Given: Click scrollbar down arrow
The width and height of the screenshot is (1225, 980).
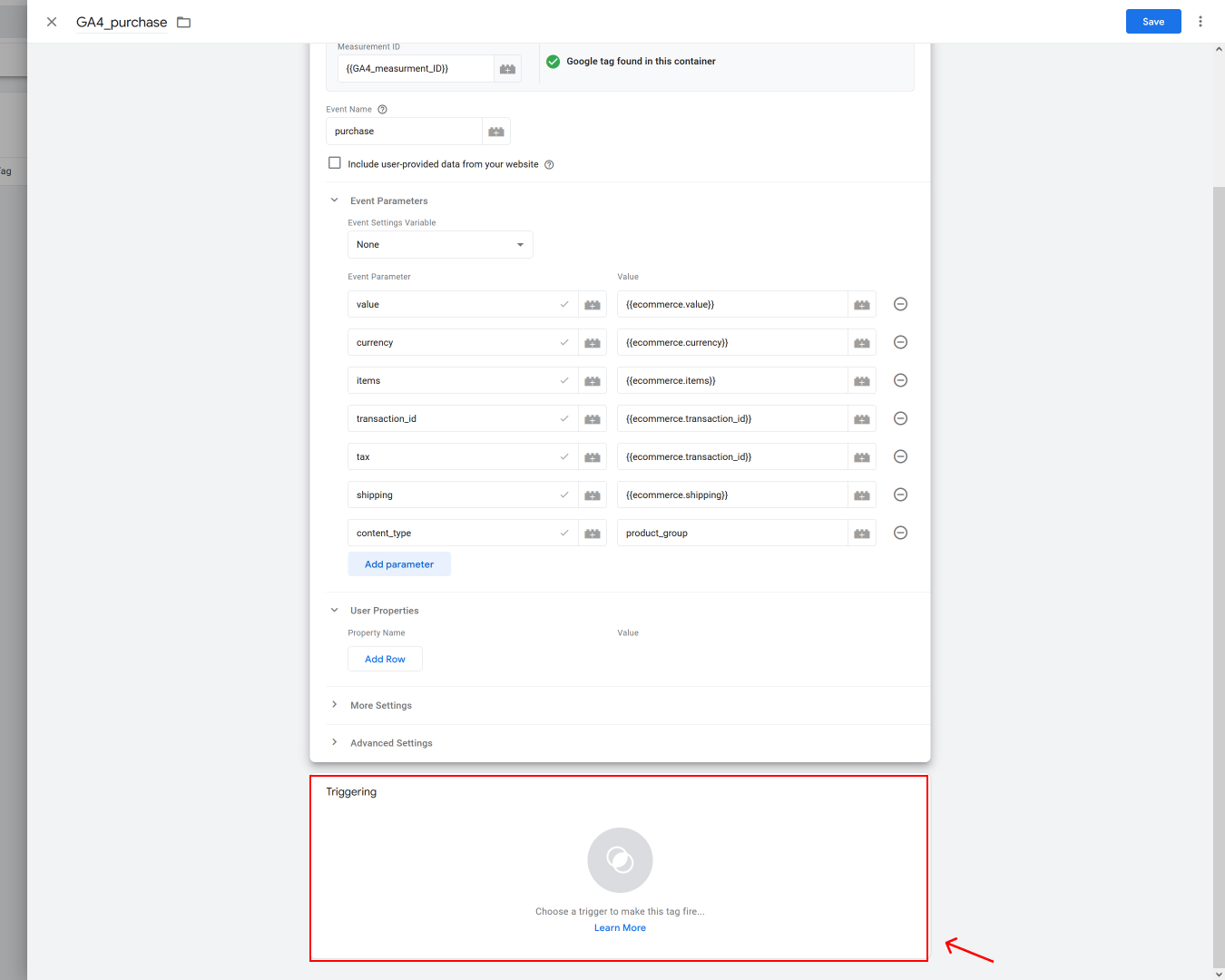Looking at the screenshot, I should click(1219, 975).
